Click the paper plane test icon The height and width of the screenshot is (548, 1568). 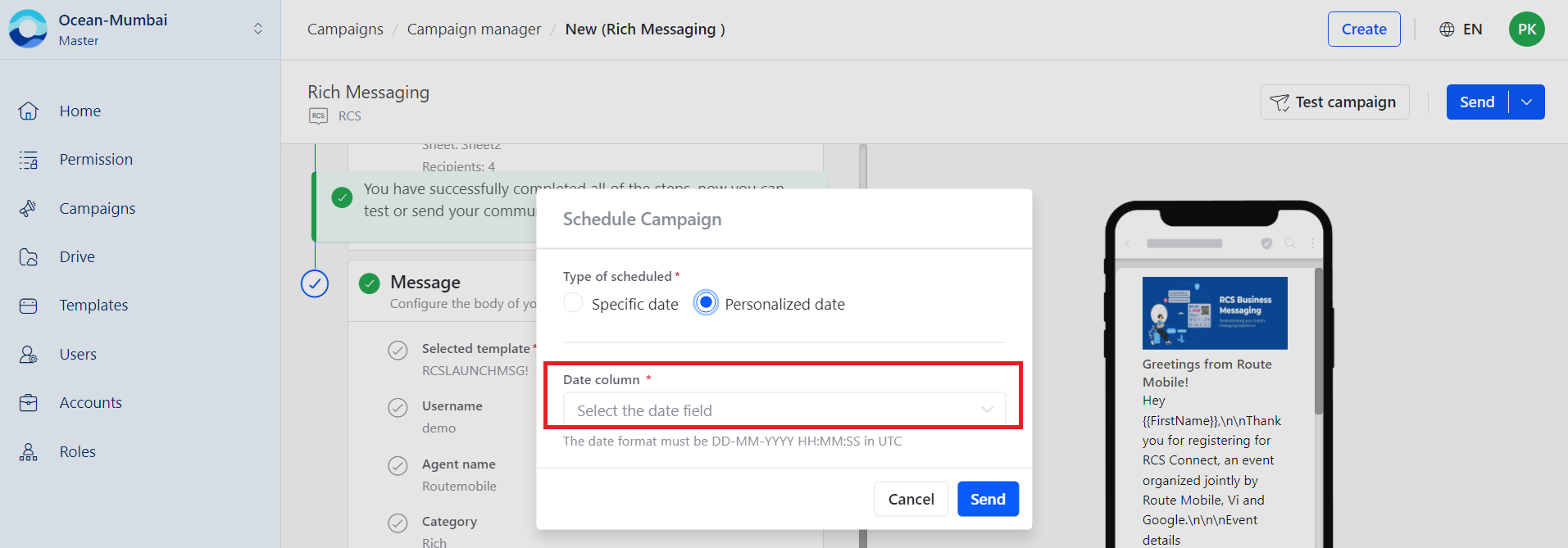pos(1279,102)
